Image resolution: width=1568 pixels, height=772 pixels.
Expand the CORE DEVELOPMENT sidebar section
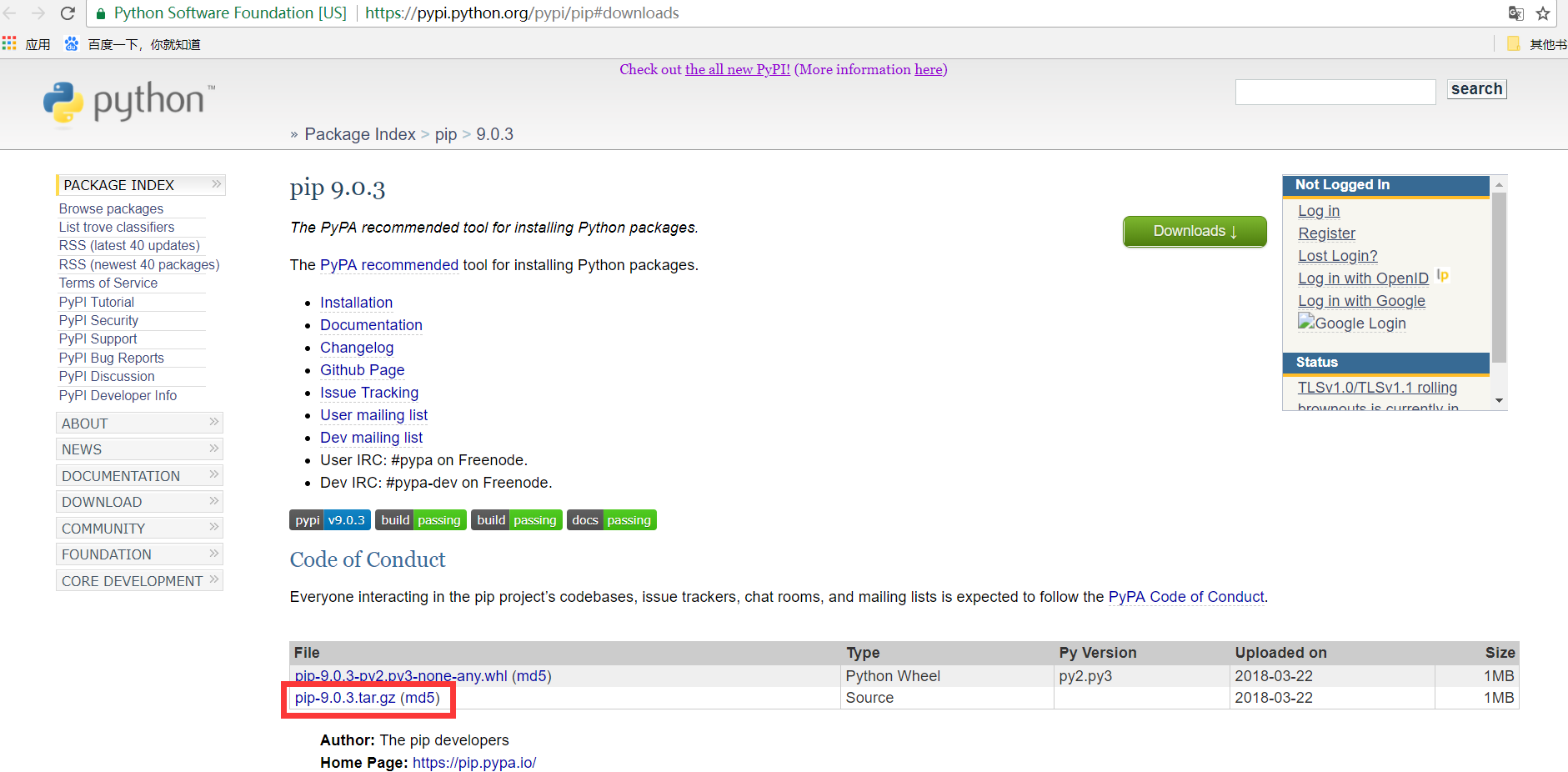139,580
